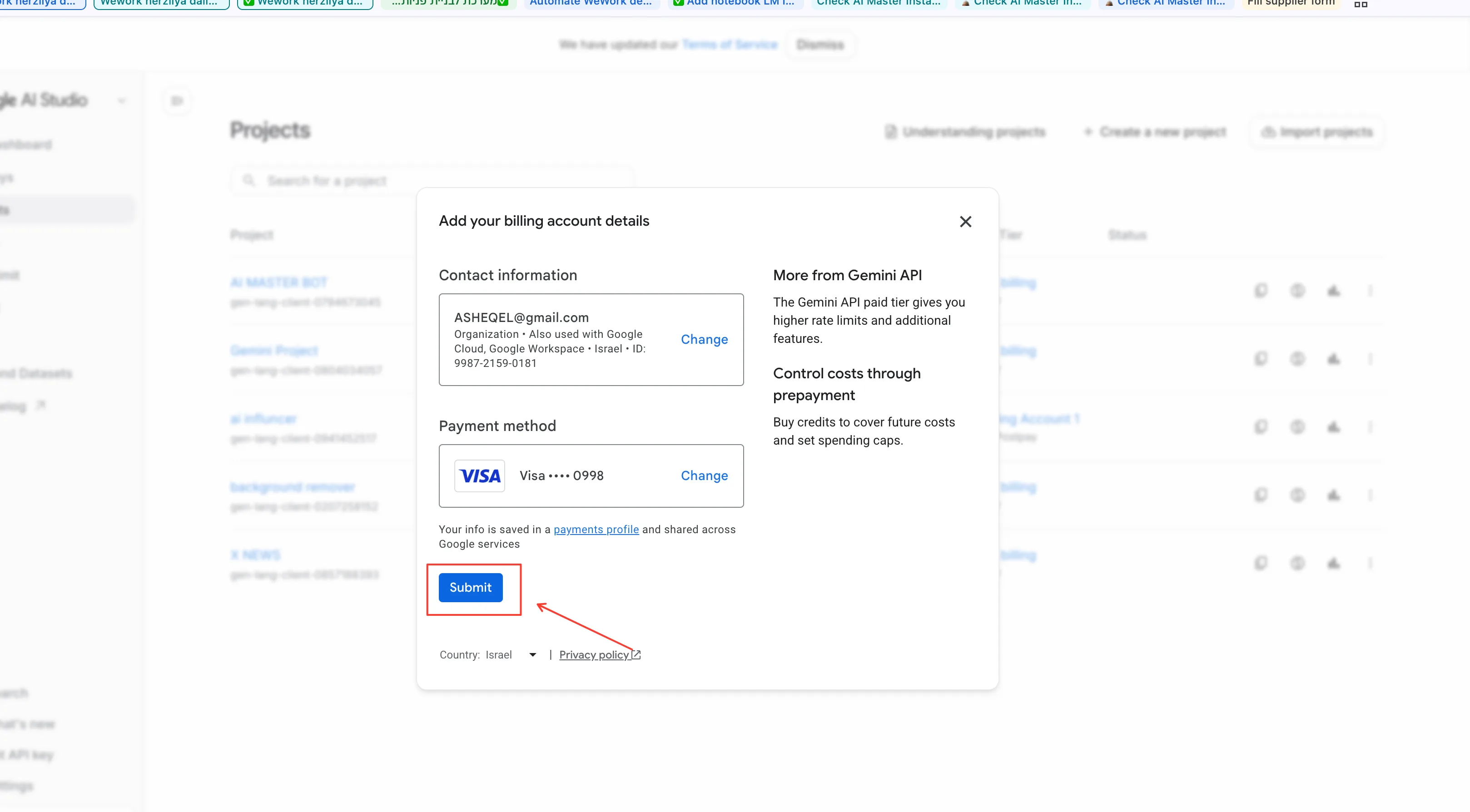Screen dimensions: 1470x812
Task: Open the Terms of Service link
Action: pyautogui.click(x=729, y=45)
